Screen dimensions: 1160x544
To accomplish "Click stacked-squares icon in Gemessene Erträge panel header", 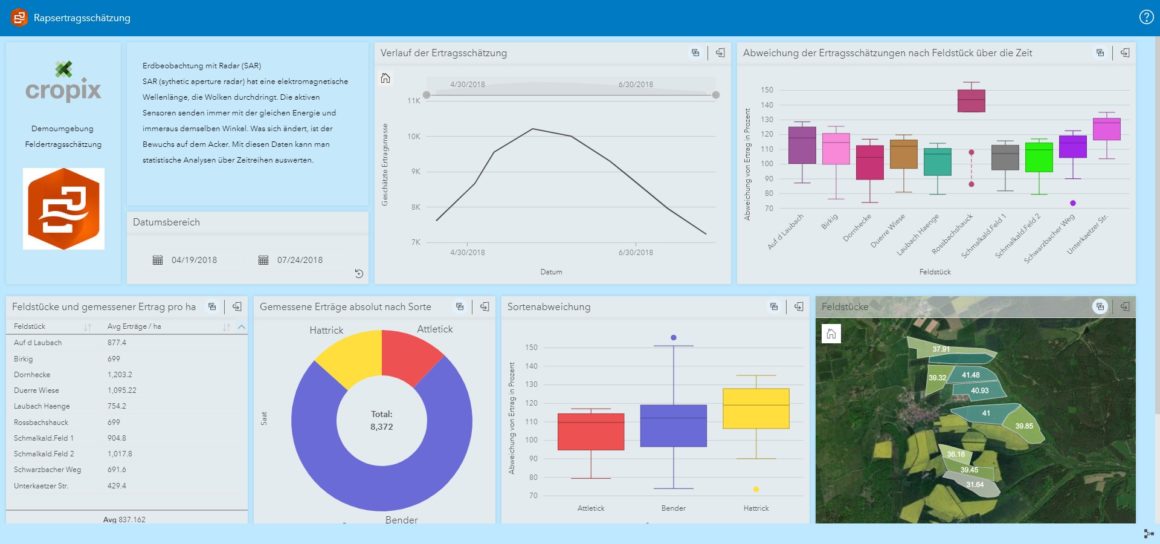I will click(x=459, y=307).
